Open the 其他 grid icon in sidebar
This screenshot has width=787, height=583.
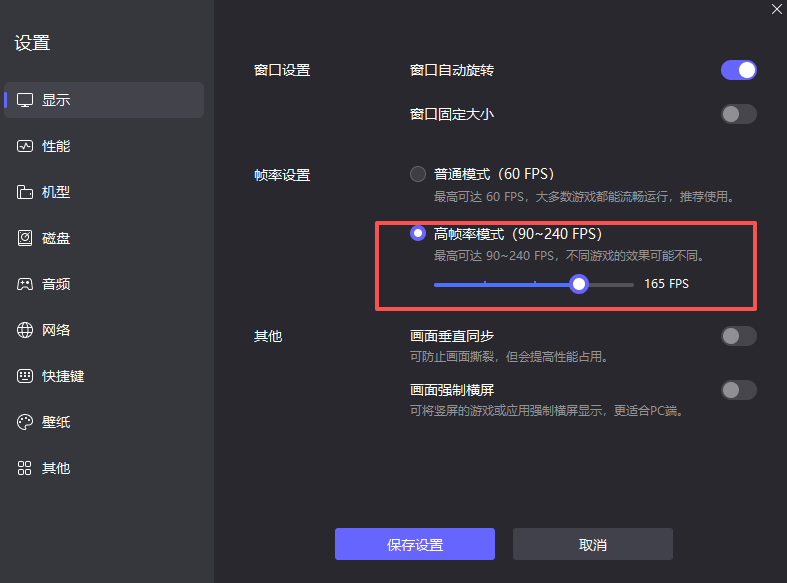(x=25, y=468)
